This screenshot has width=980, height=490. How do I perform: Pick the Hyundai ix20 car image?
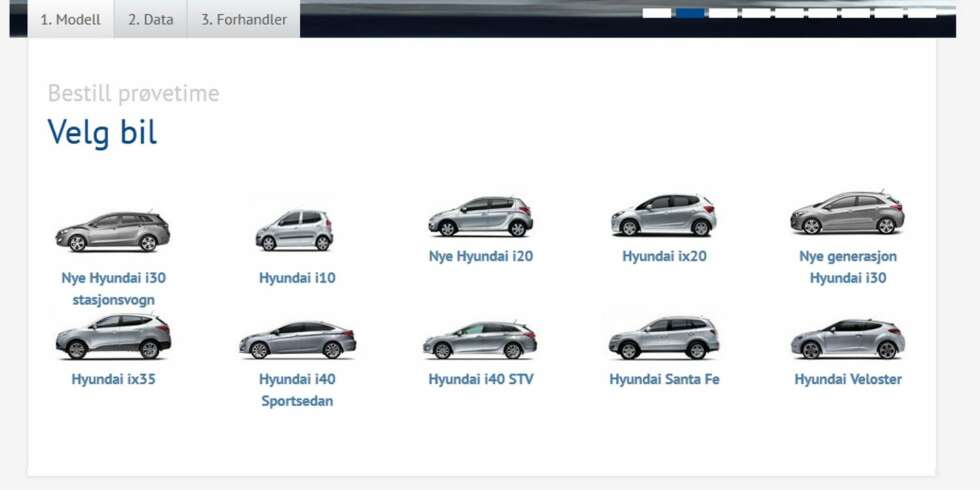click(x=664, y=215)
